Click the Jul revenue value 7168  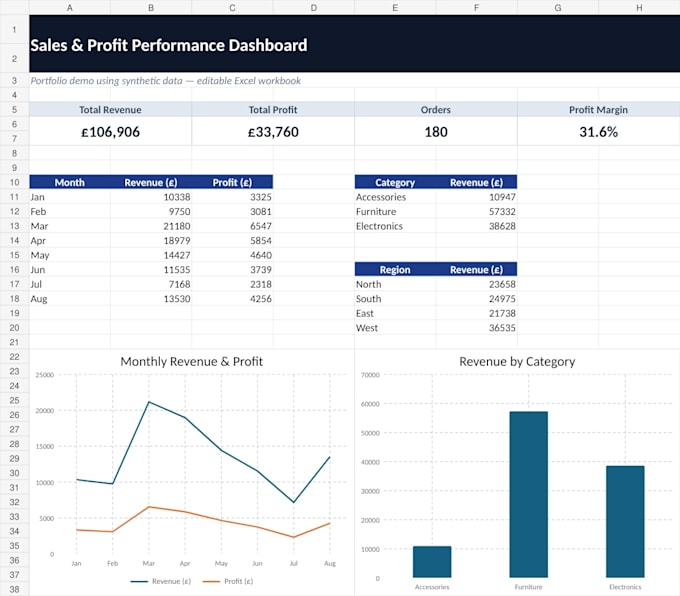(x=180, y=284)
